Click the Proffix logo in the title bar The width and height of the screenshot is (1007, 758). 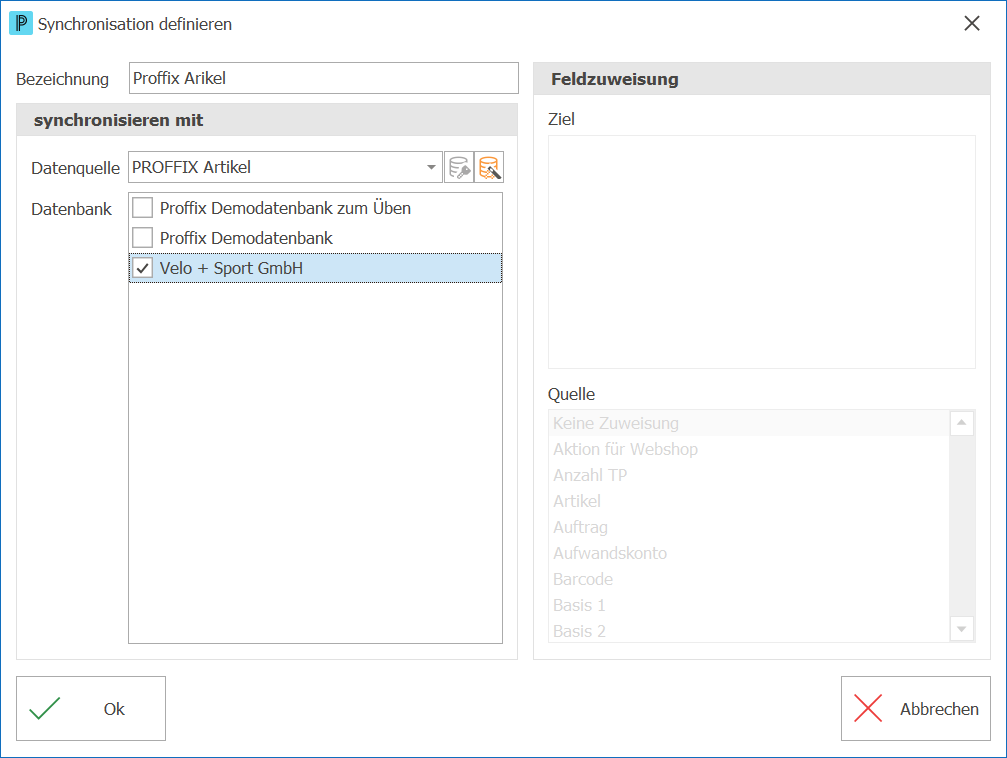coord(21,24)
